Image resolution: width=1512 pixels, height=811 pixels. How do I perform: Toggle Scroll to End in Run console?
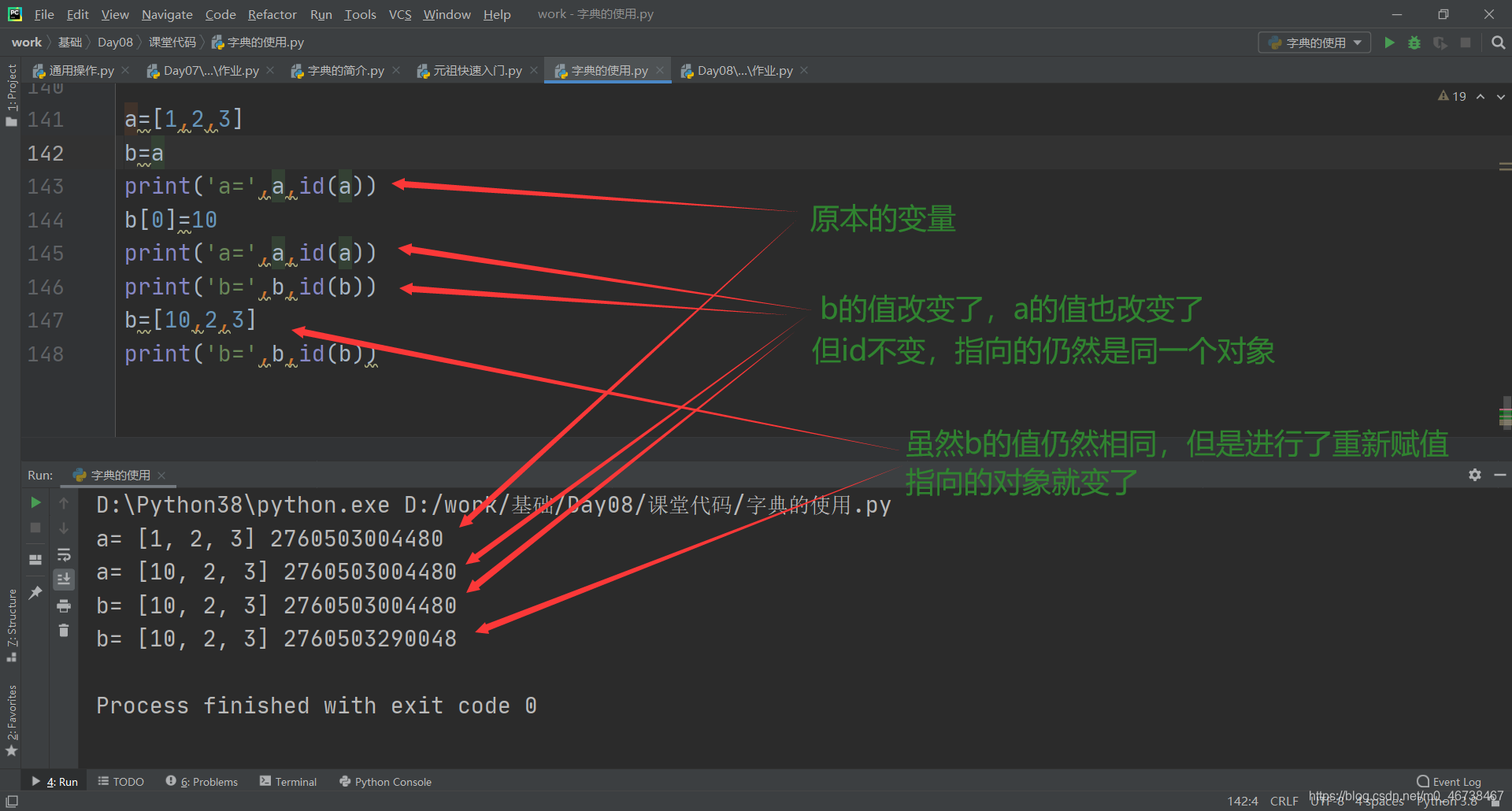pyautogui.click(x=64, y=580)
